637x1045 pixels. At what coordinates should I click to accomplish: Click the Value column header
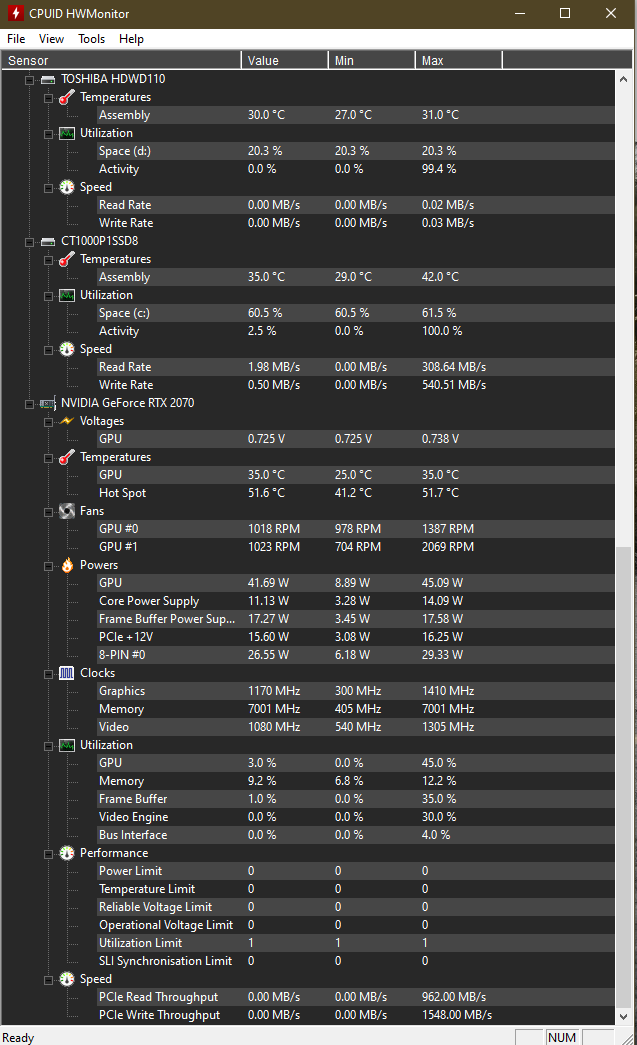tap(285, 61)
